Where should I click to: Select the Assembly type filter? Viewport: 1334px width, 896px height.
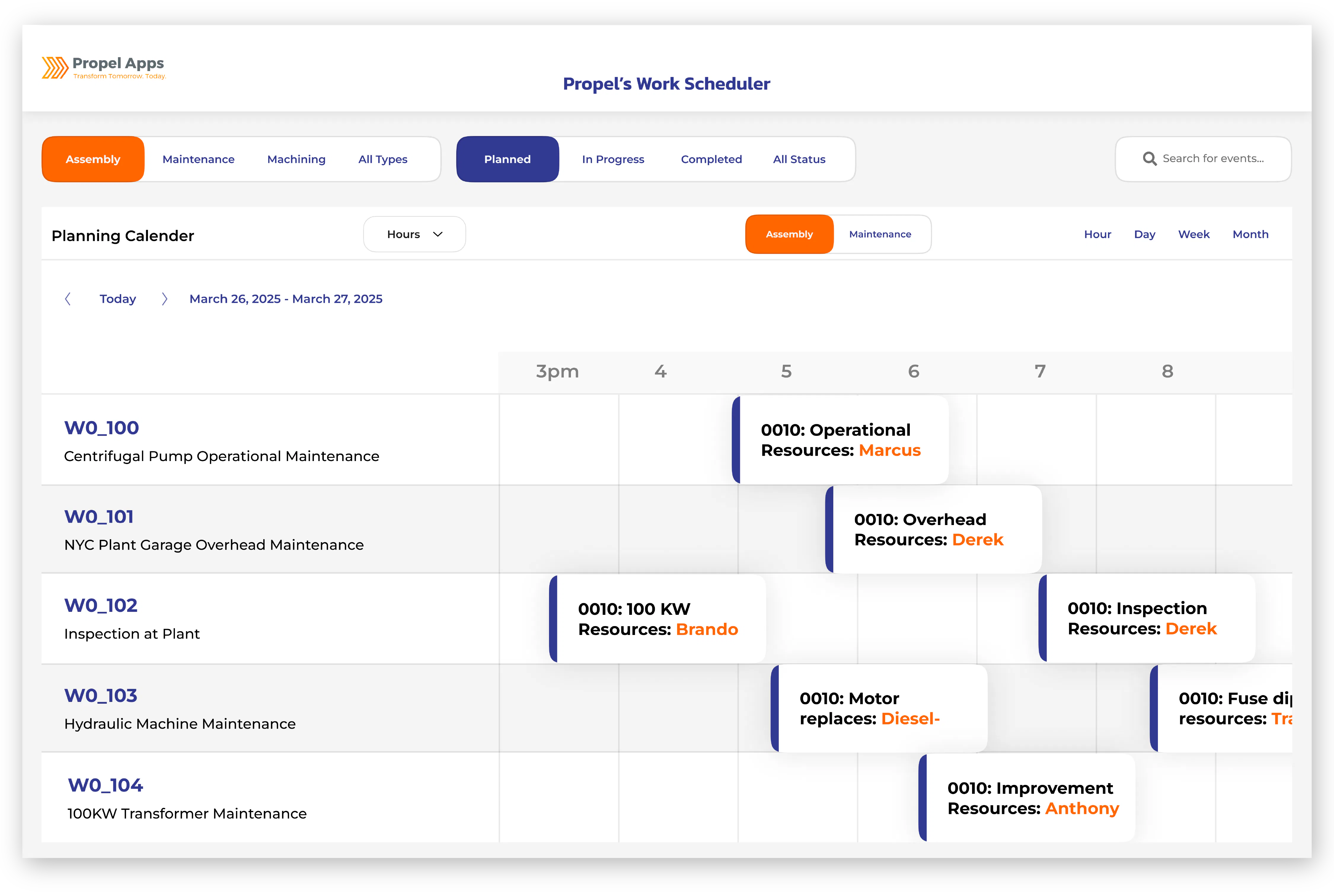[93, 159]
